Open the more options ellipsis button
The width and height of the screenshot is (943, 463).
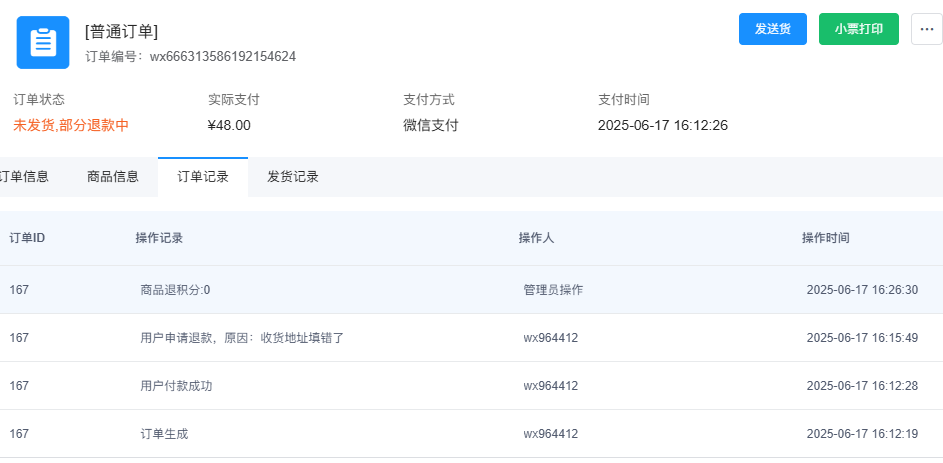927,29
